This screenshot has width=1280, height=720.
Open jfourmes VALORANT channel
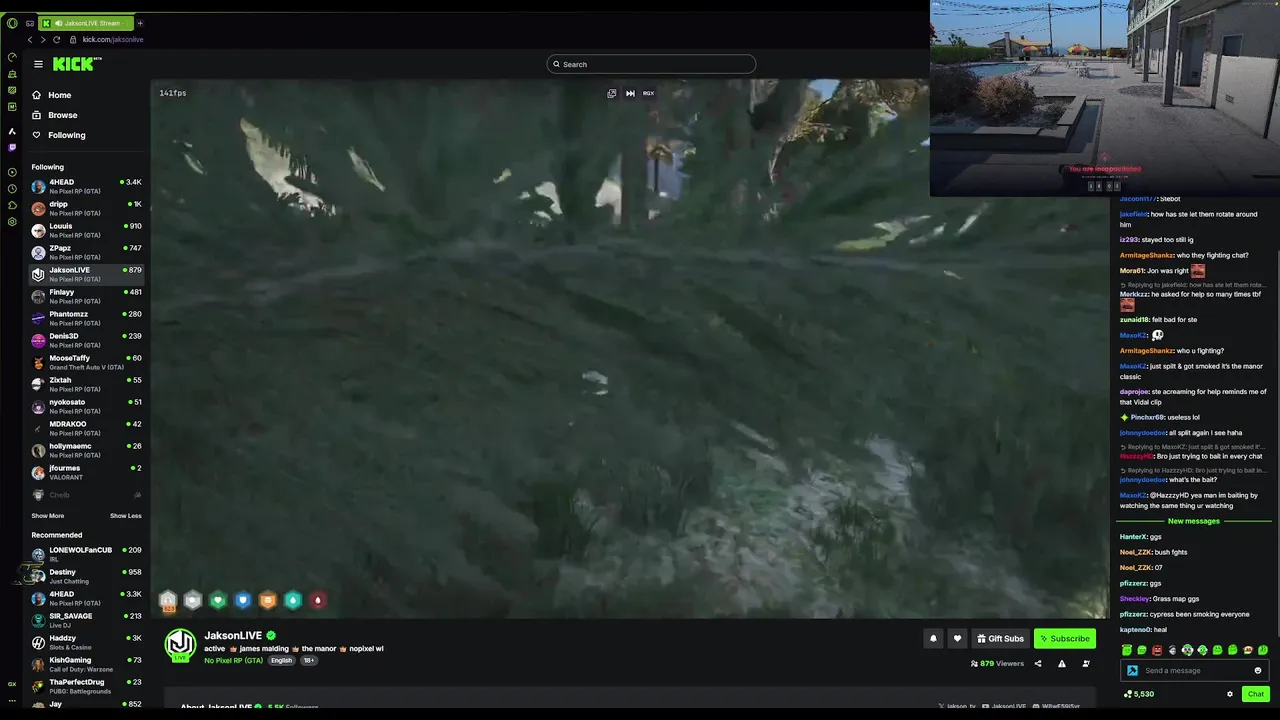86,473
